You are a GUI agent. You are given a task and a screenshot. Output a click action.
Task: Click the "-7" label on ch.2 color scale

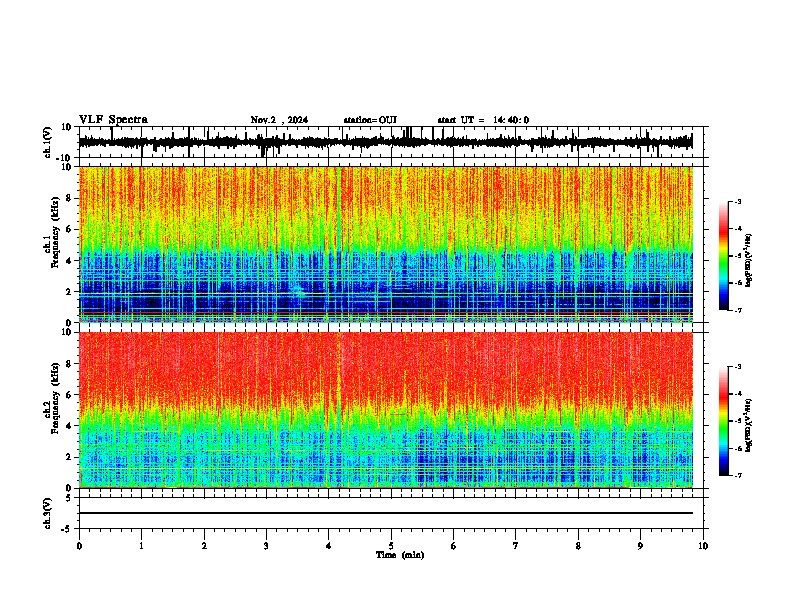tap(738, 475)
